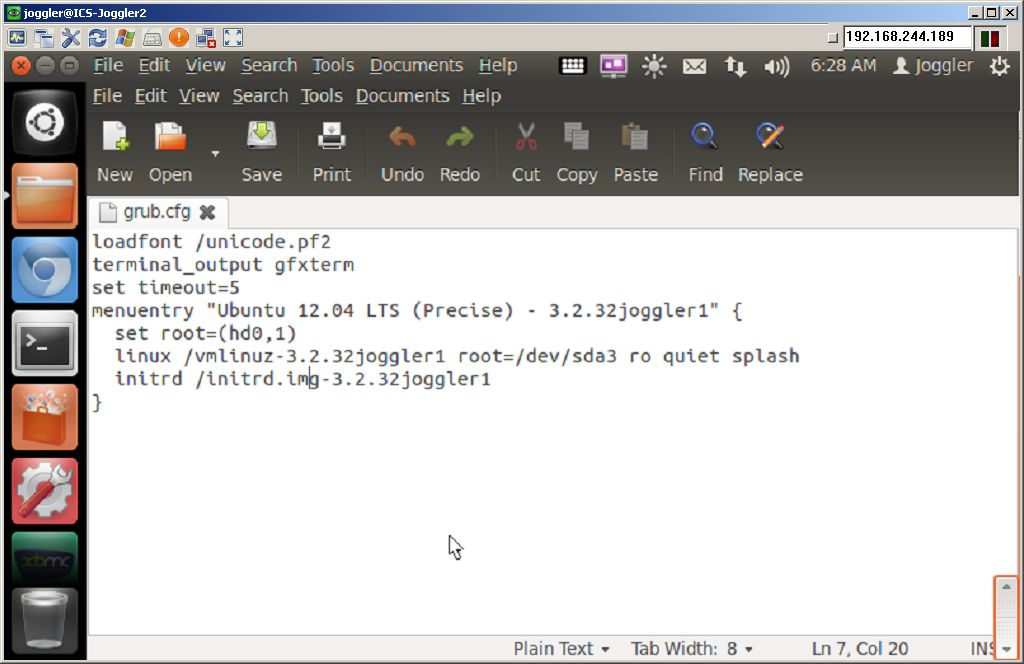Undo the last edit
This screenshot has width=1024, height=664.
click(x=402, y=152)
